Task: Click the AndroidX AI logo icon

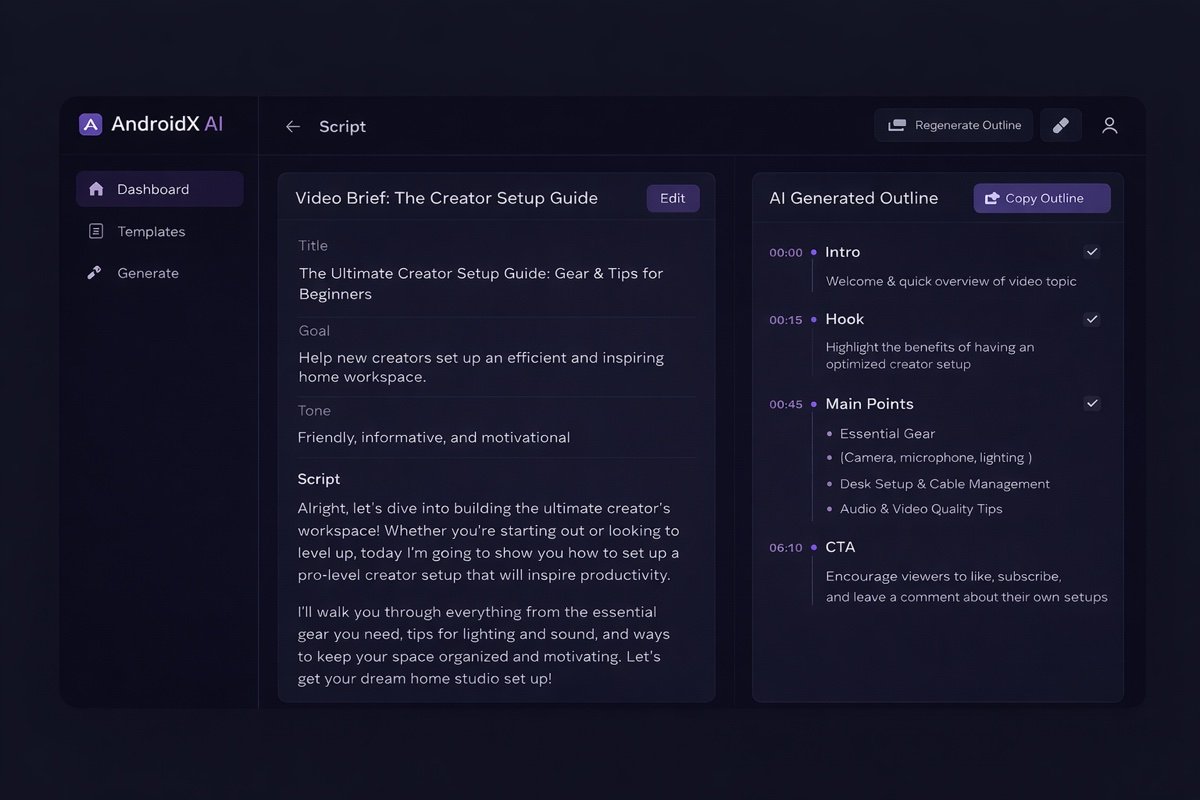Action: click(91, 124)
